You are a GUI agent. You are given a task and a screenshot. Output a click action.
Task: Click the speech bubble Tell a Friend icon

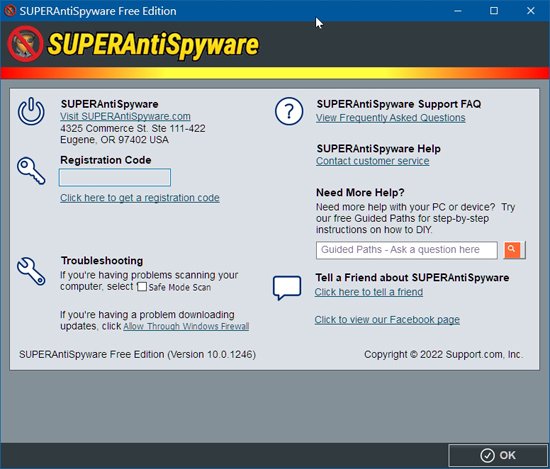click(287, 288)
